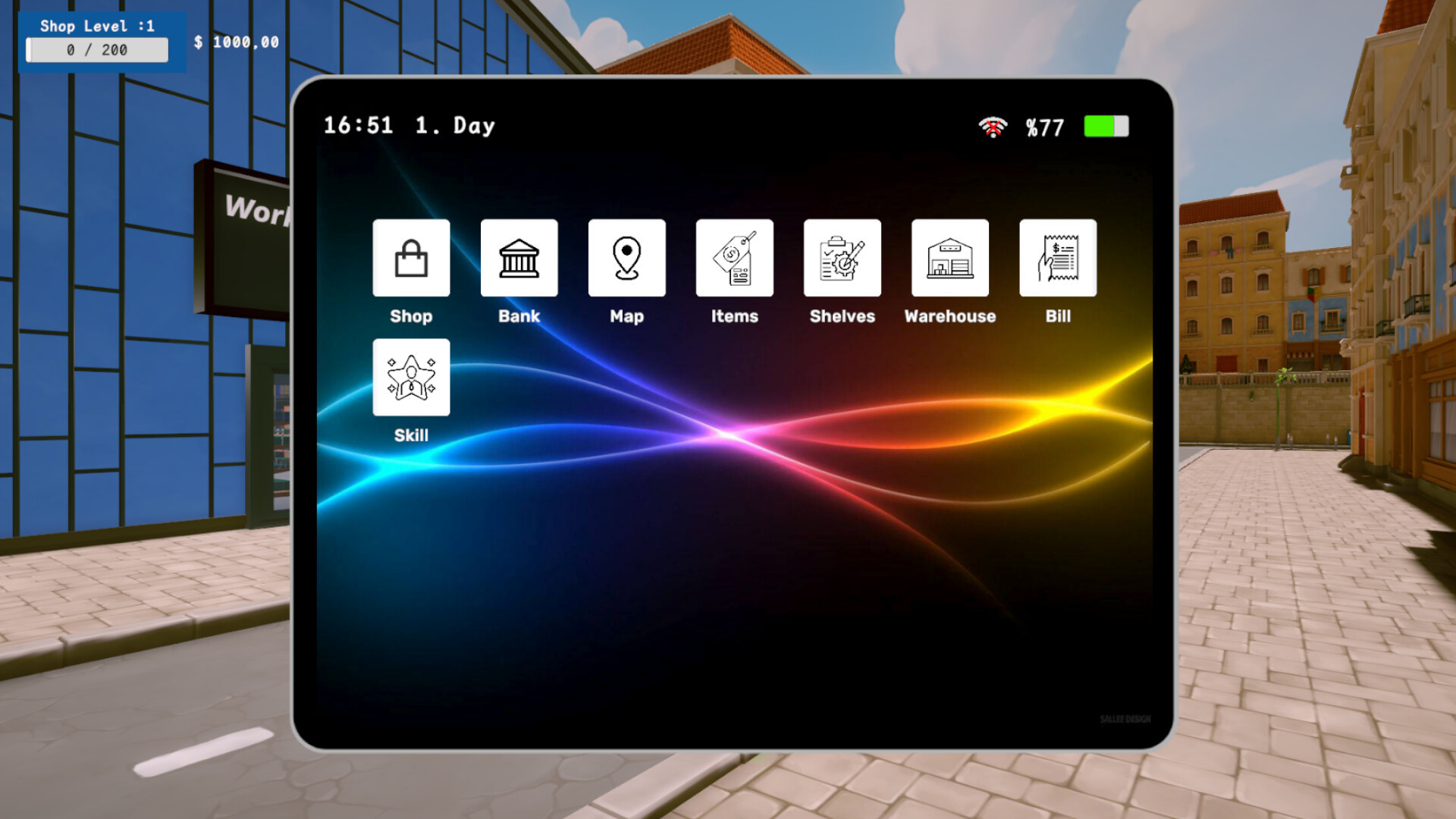Viewport: 1456px width, 819px height.
Task: Click the Bank label text
Action: pyautogui.click(x=519, y=316)
